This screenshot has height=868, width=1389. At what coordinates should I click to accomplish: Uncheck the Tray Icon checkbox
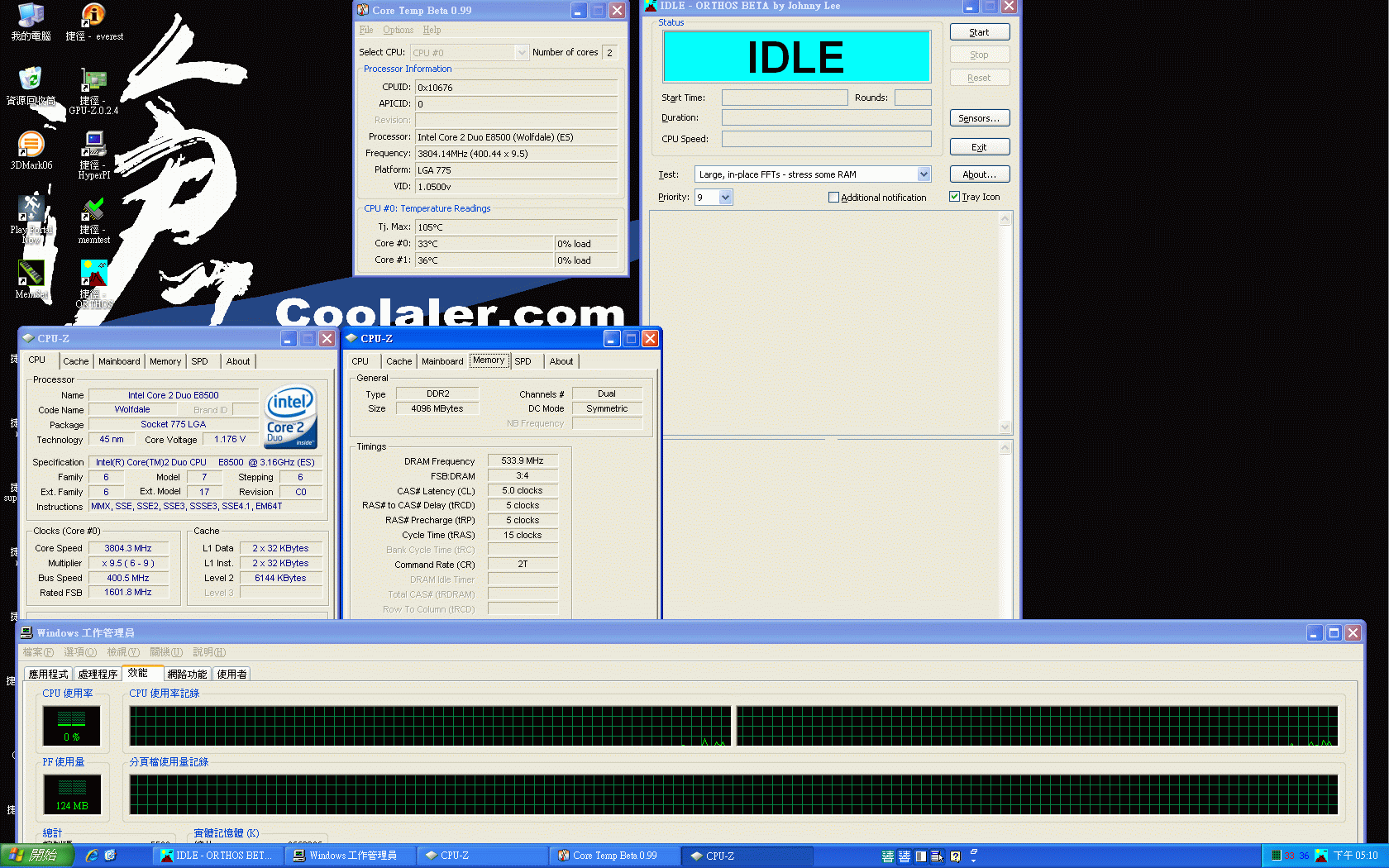[955, 197]
